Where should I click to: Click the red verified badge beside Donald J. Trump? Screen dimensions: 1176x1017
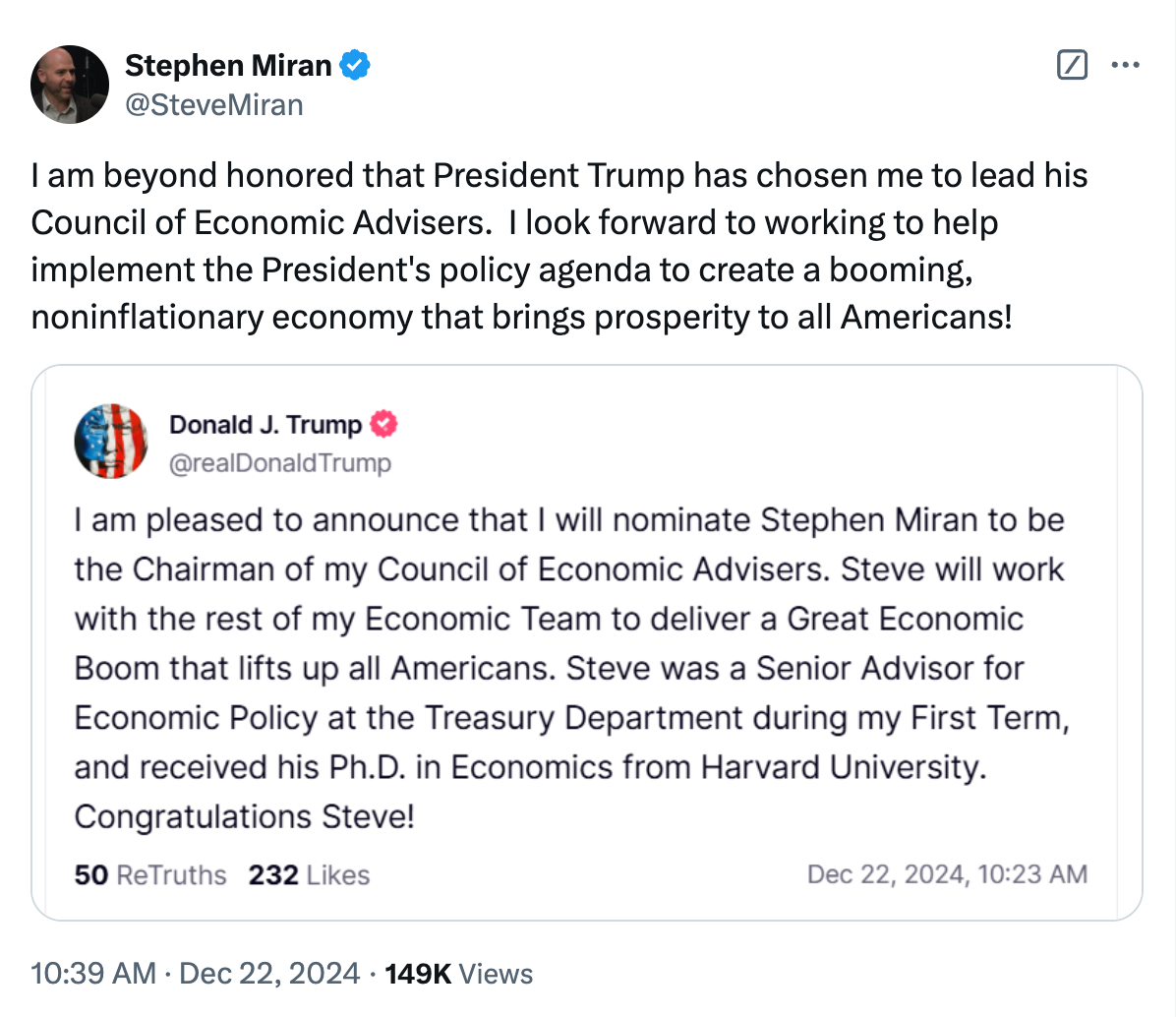coord(383,424)
